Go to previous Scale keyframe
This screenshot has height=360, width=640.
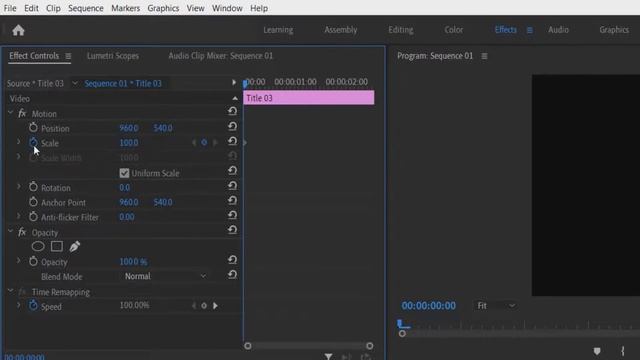point(194,142)
